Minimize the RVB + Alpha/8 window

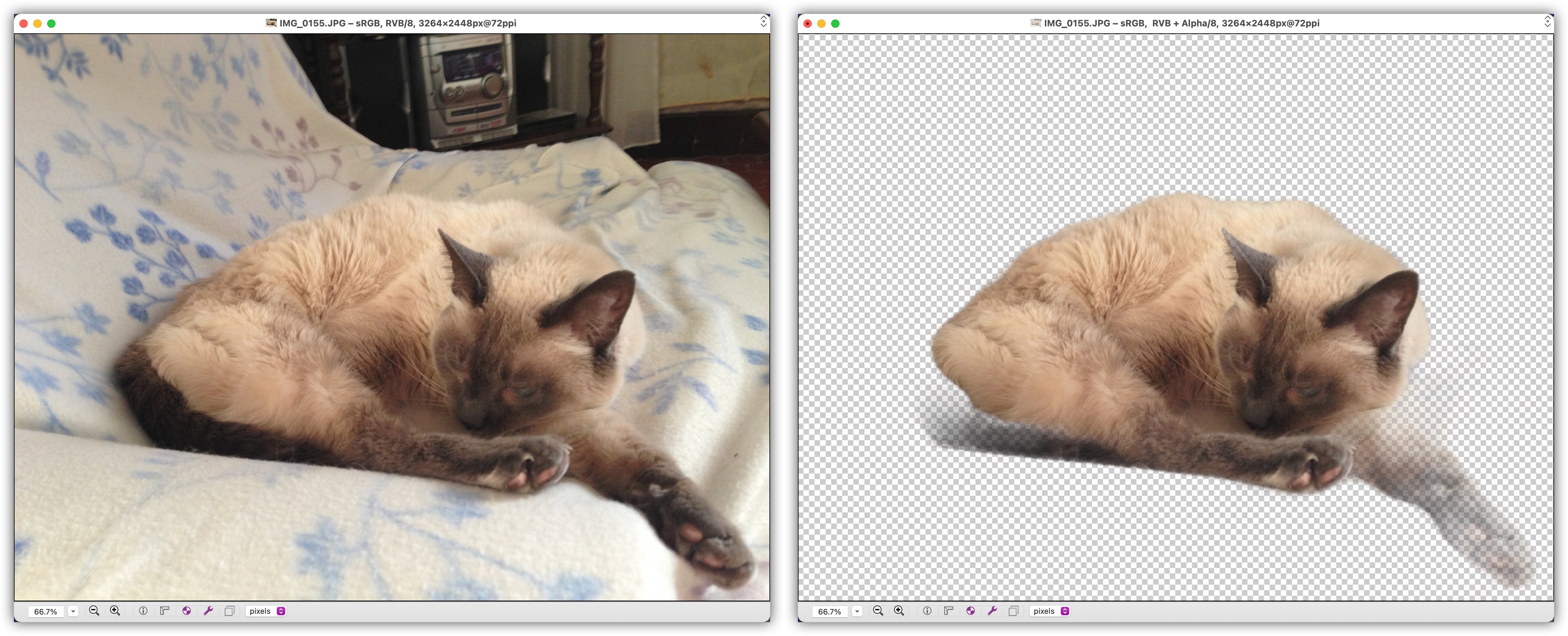click(821, 23)
